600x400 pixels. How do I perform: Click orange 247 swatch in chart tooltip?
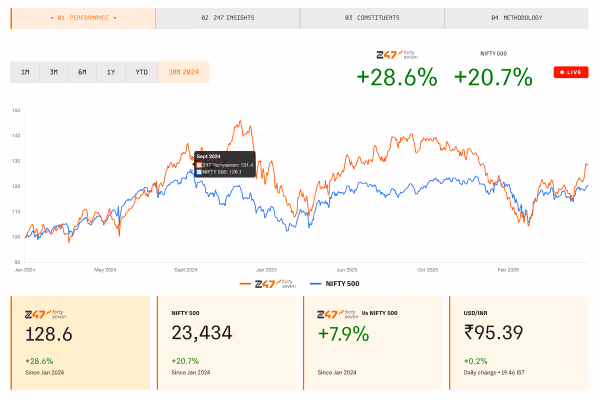[199, 165]
